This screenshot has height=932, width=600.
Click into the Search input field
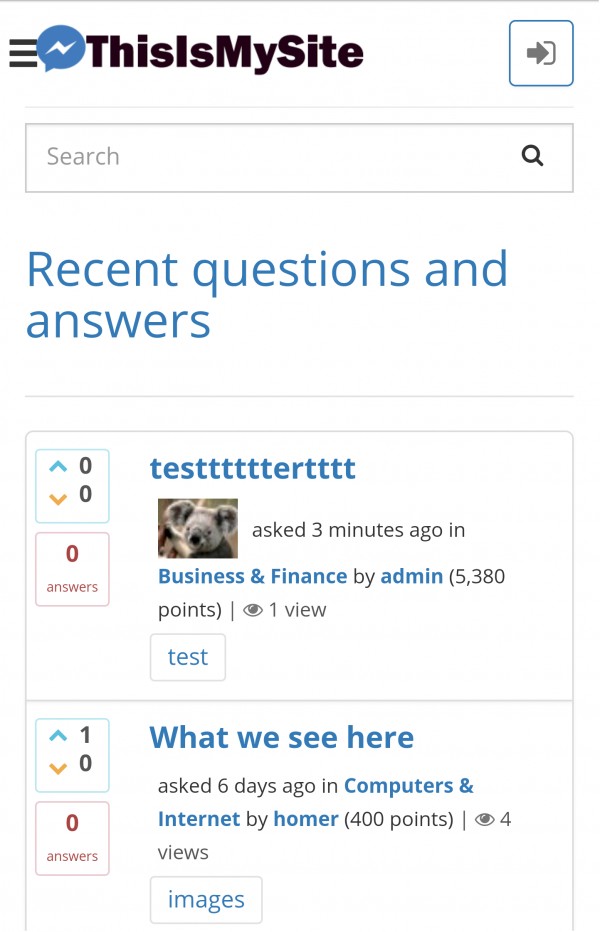tap(270, 157)
